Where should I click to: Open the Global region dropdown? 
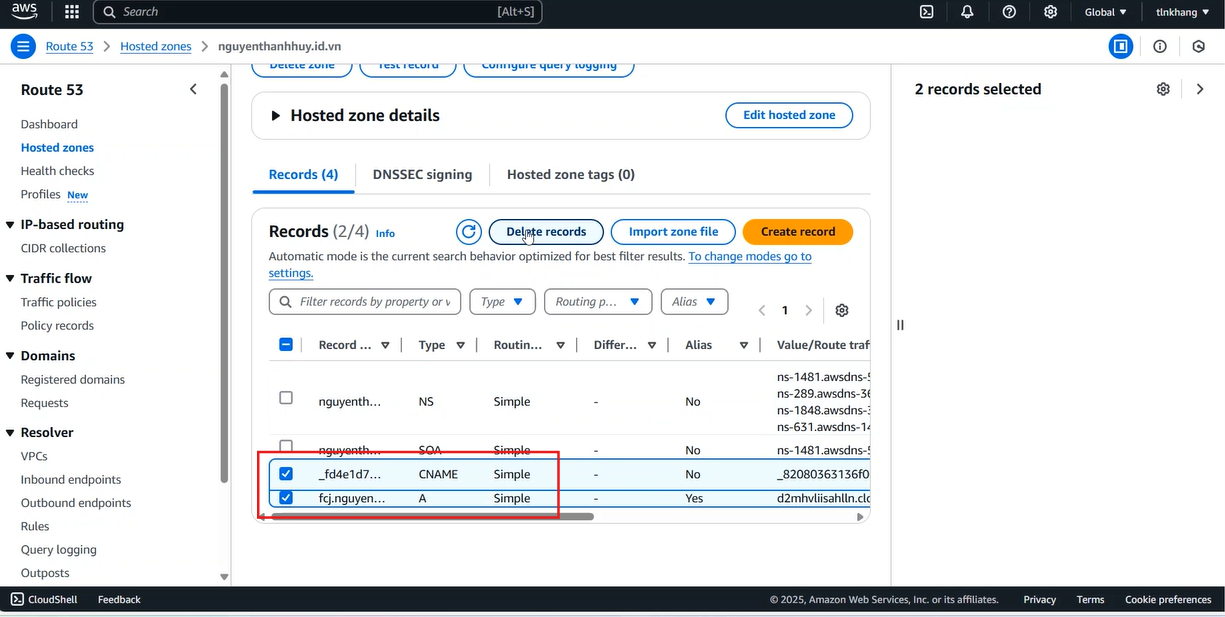[1106, 12]
